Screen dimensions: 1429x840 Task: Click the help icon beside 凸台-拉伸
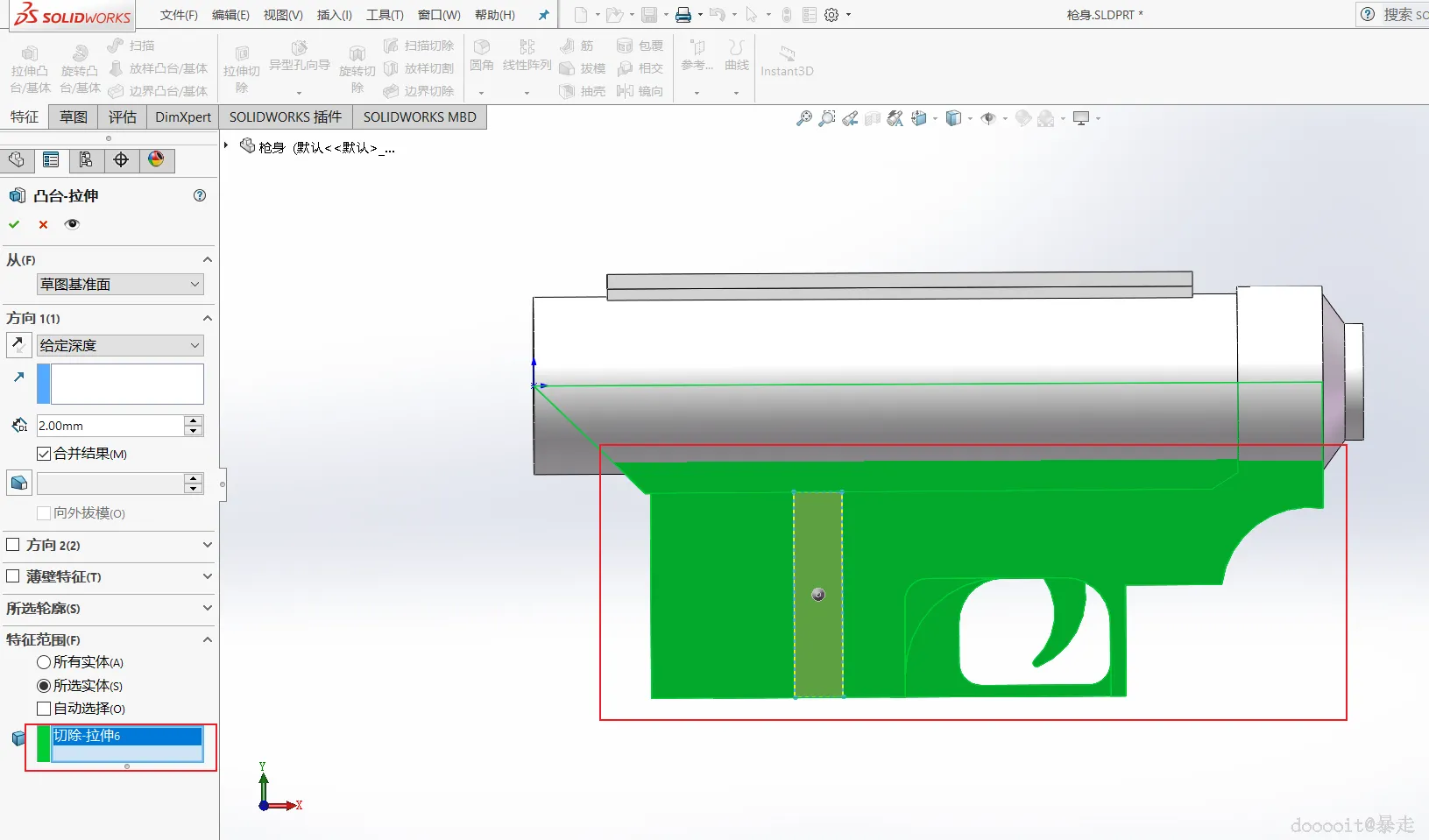pyautogui.click(x=200, y=195)
